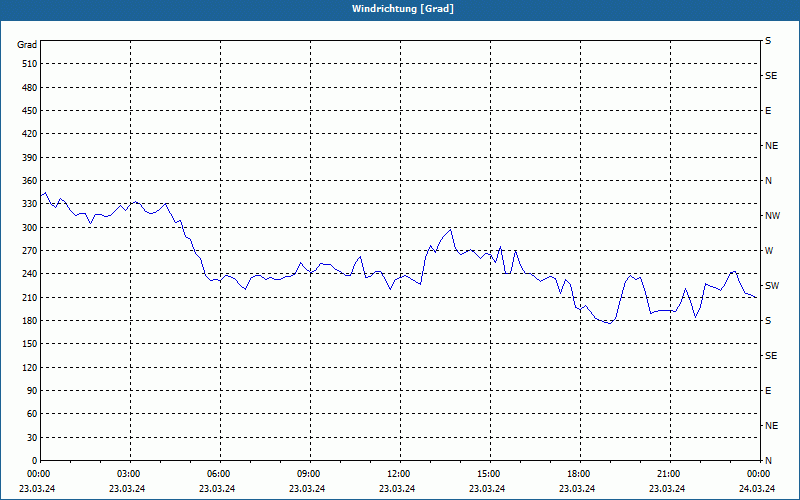Choose the 180 degree axis label
Viewport: 800px width, 500px height.
click(x=30, y=321)
